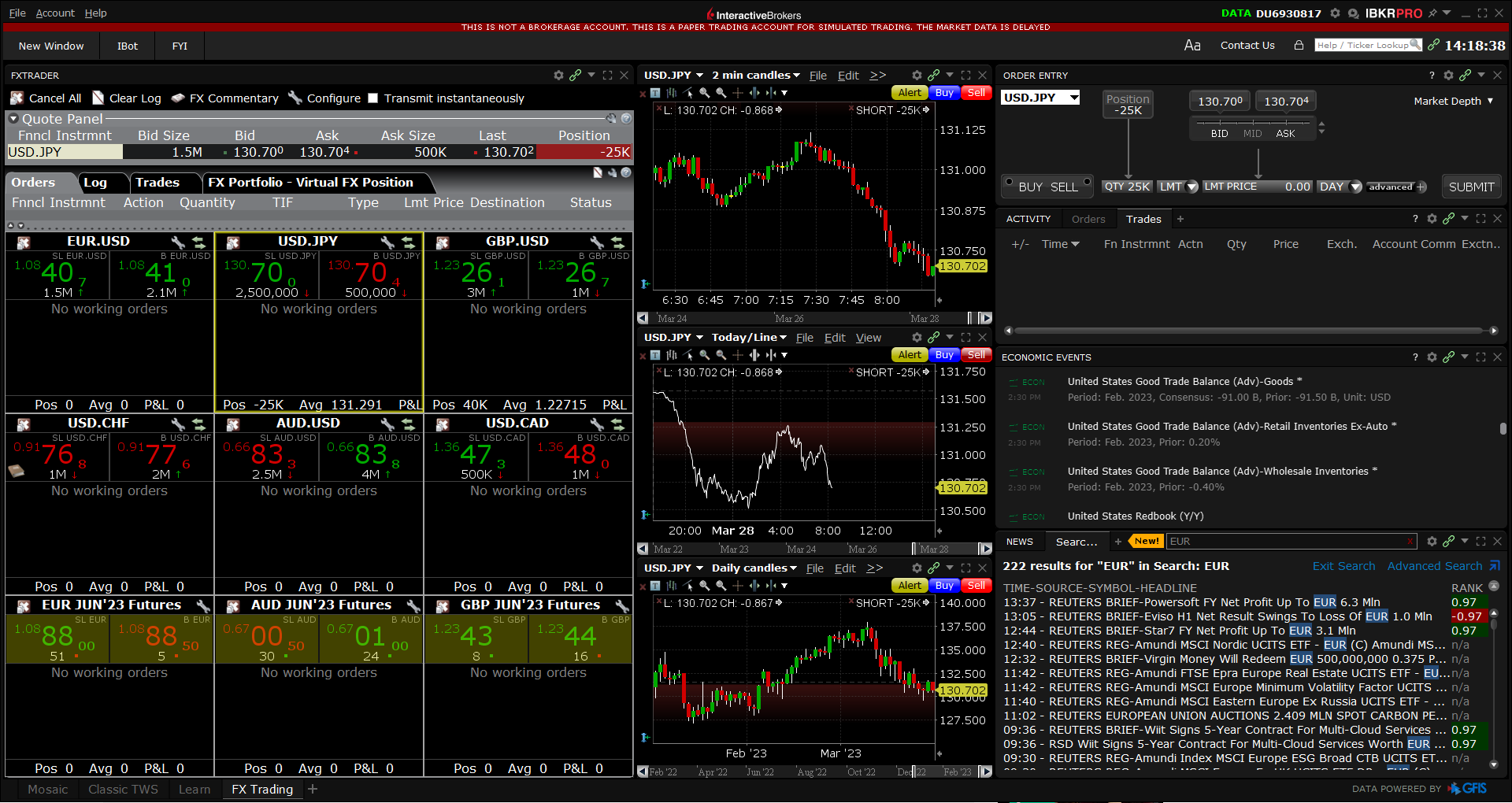
Task: Click the padlock icon next to Contact Us
Action: (1299, 46)
